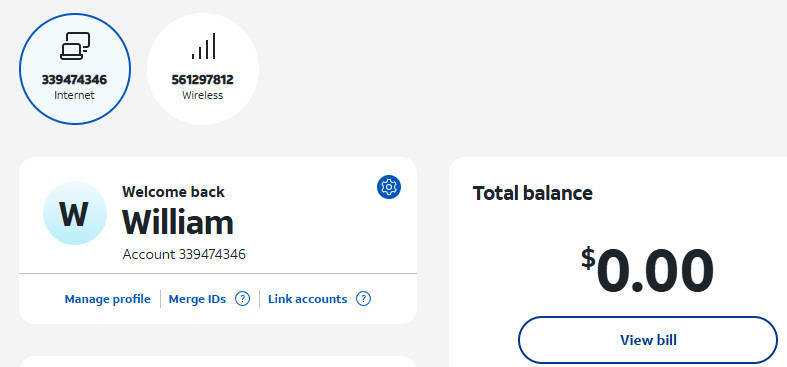Click the Wireless label under account number
The width and height of the screenshot is (787, 367).
[203, 95]
